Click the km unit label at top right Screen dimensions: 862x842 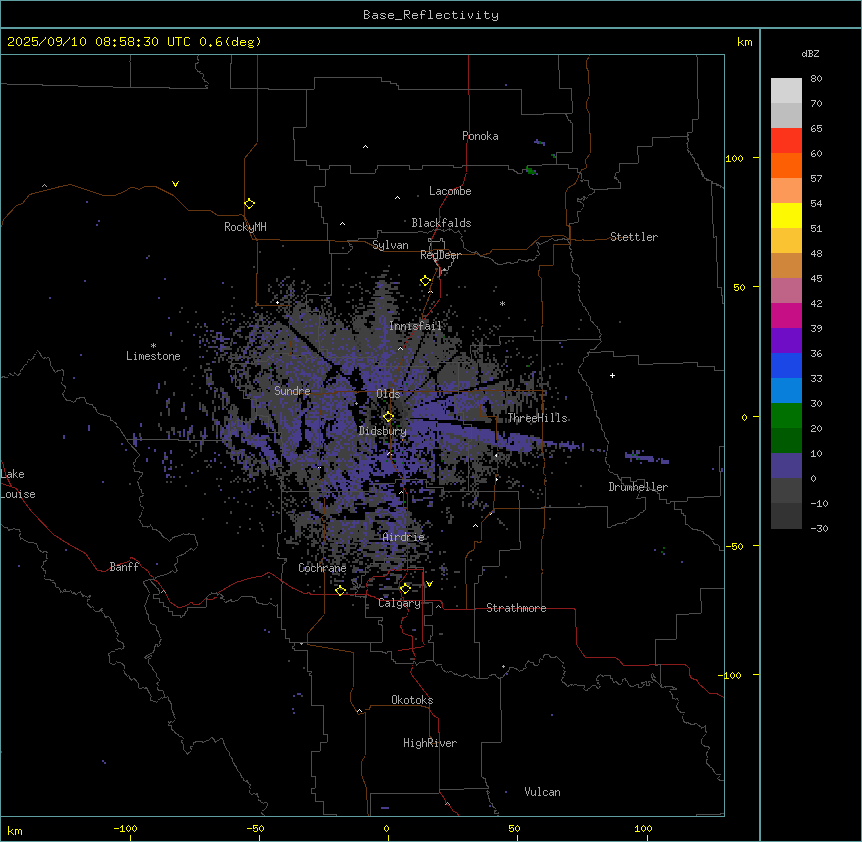coord(745,42)
